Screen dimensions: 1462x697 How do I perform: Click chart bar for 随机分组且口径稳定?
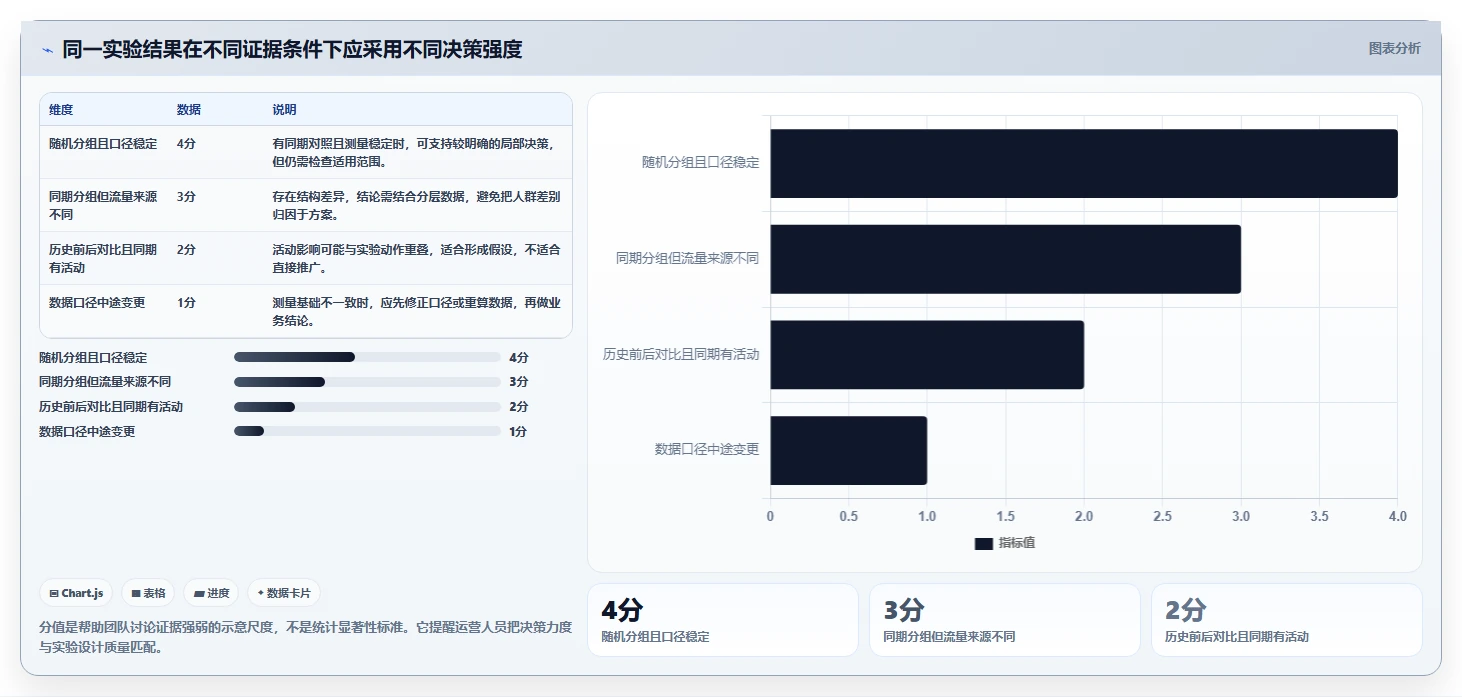[1084, 163]
